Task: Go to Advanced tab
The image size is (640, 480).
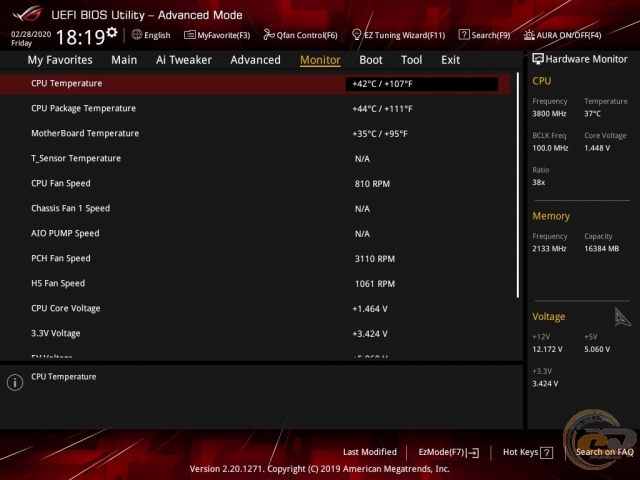Action: pyautogui.click(x=256, y=60)
